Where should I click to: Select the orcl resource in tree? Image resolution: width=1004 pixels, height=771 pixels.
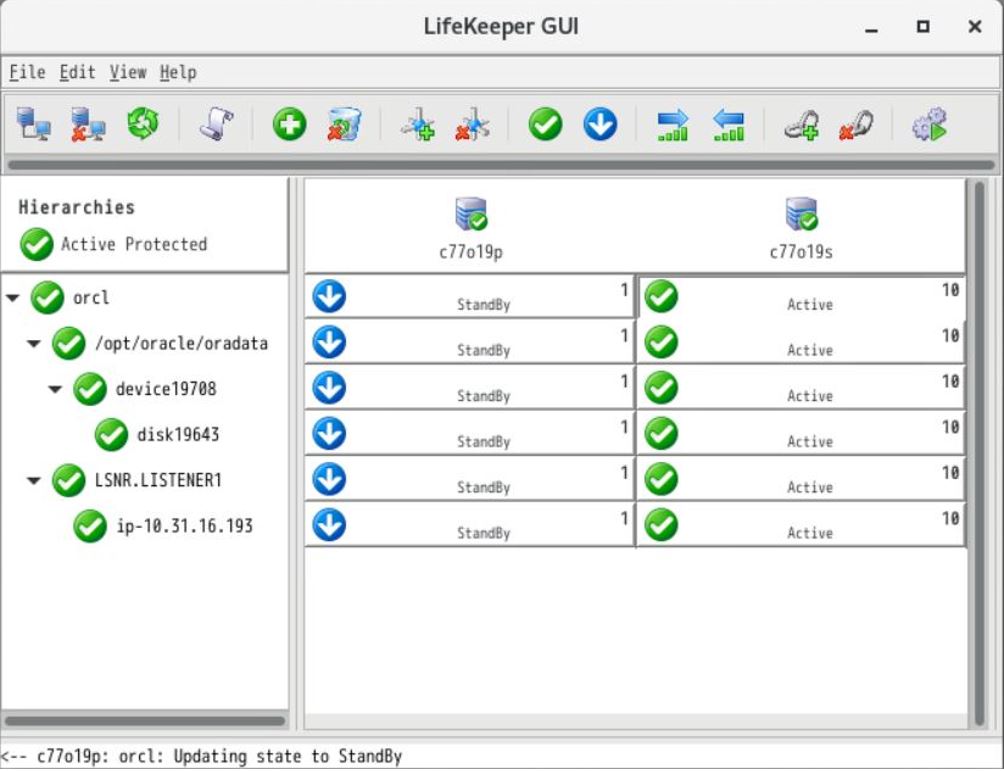tap(91, 298)
